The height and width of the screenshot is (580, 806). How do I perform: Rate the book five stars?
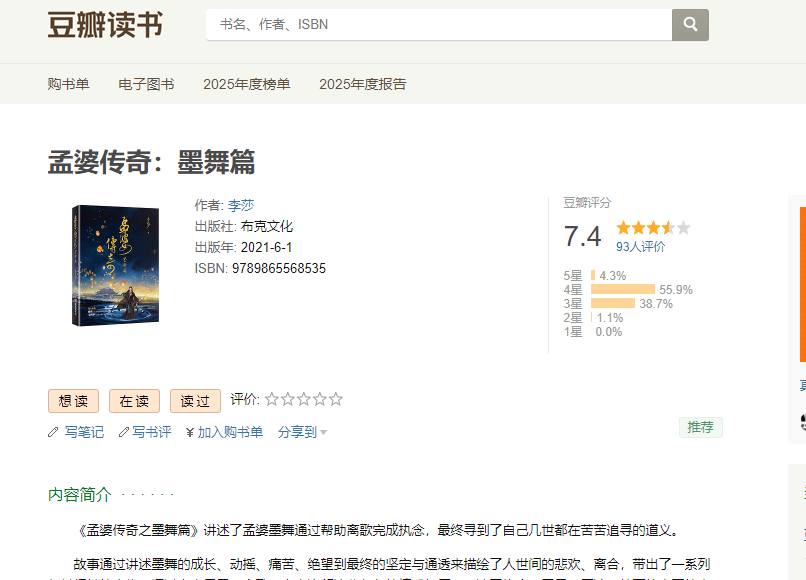point(336,400)
